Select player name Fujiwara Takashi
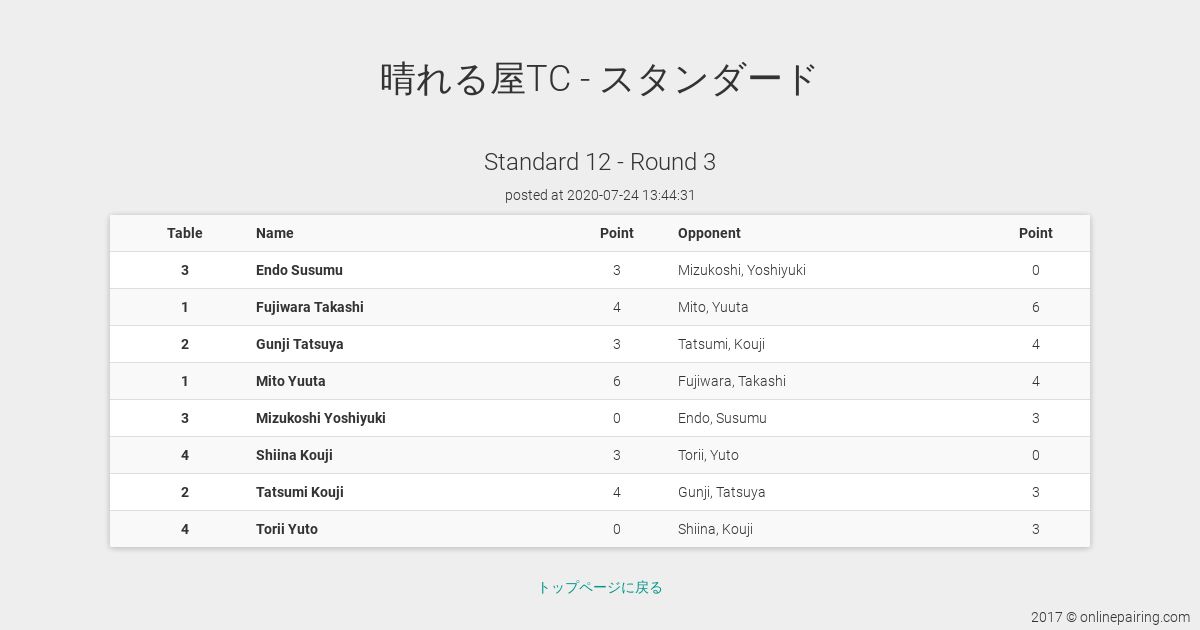Image resolution: width=1200 pixels, height=630 pixels. 310,307
